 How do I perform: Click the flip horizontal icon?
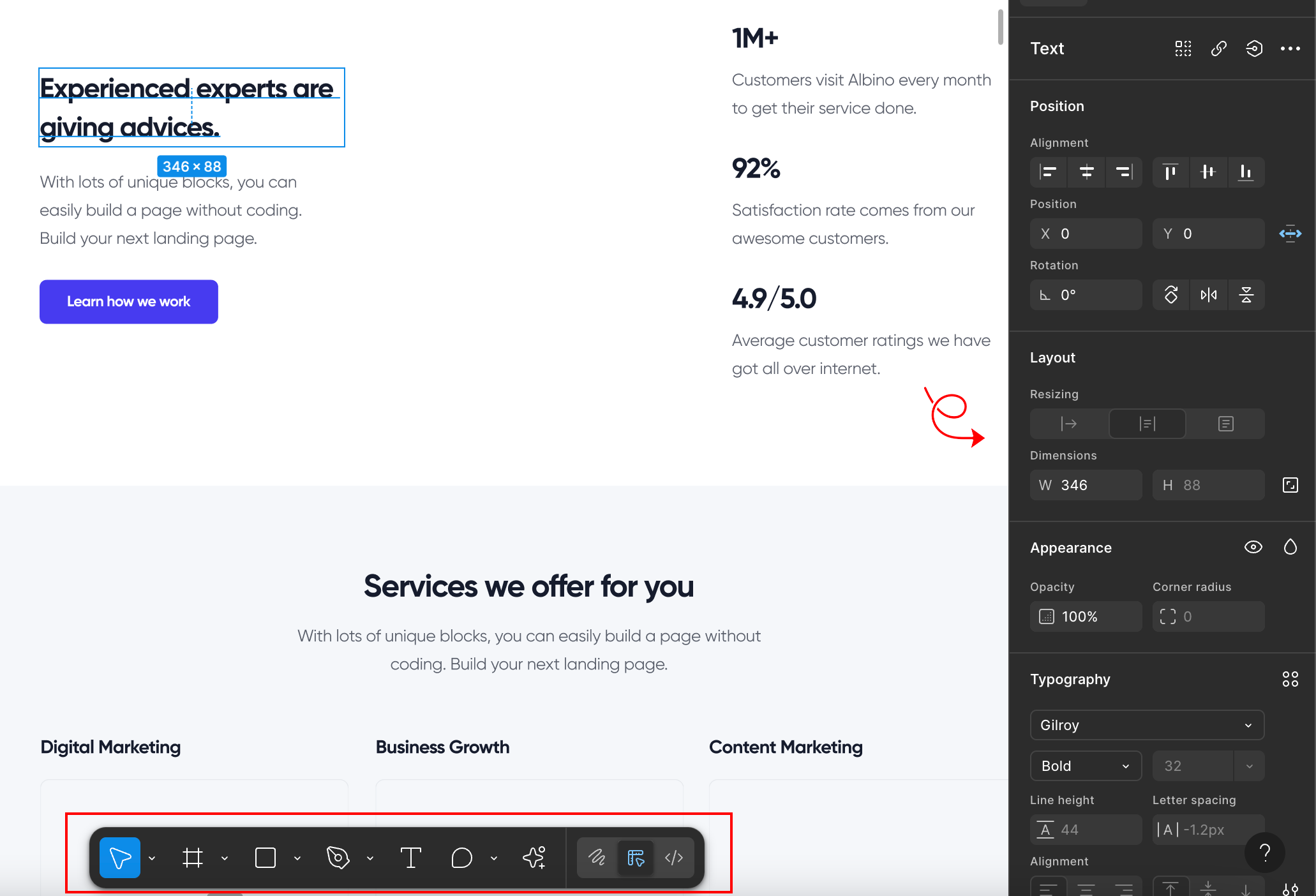(x=1208, y=295)
